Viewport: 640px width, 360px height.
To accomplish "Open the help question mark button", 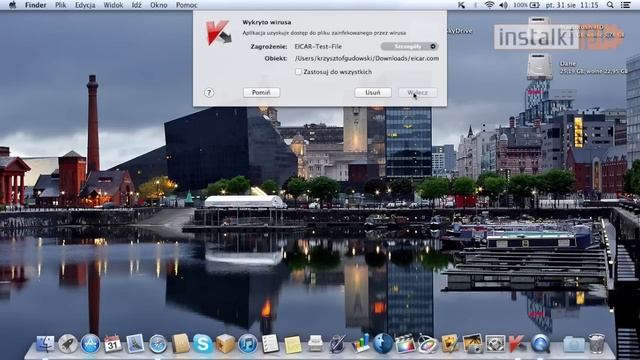I will coord(209,93).
